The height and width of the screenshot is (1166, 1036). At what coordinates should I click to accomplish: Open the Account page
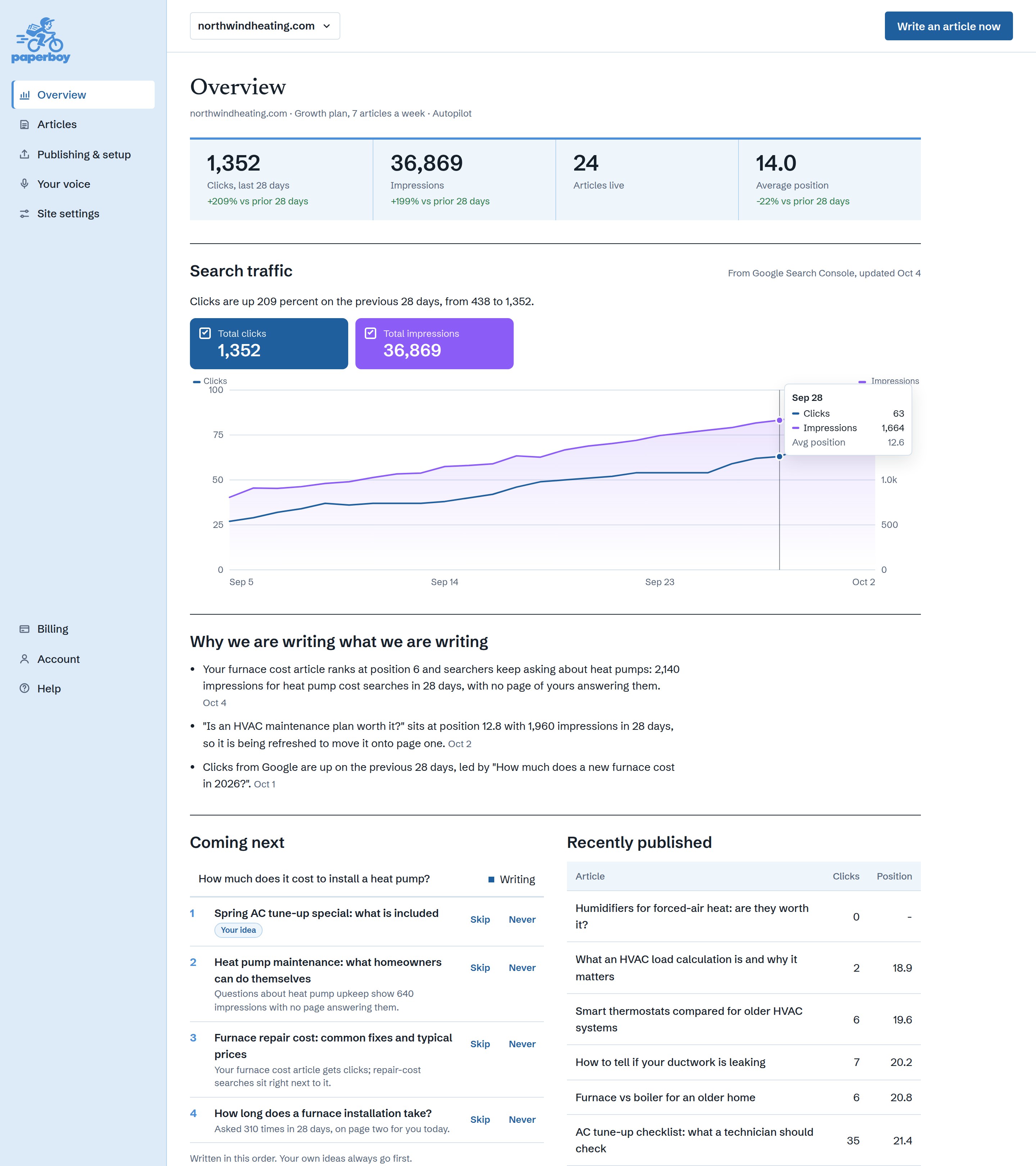83,659
